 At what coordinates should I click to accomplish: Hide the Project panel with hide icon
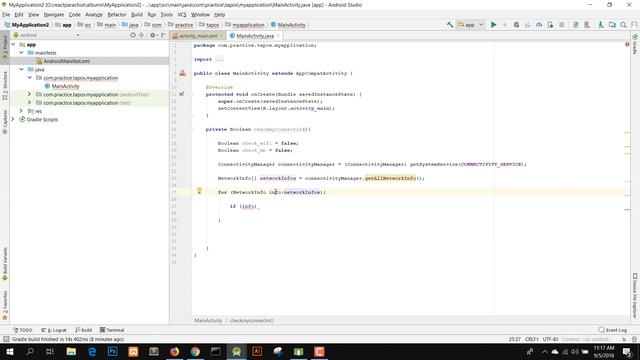[x=163, y=35]
